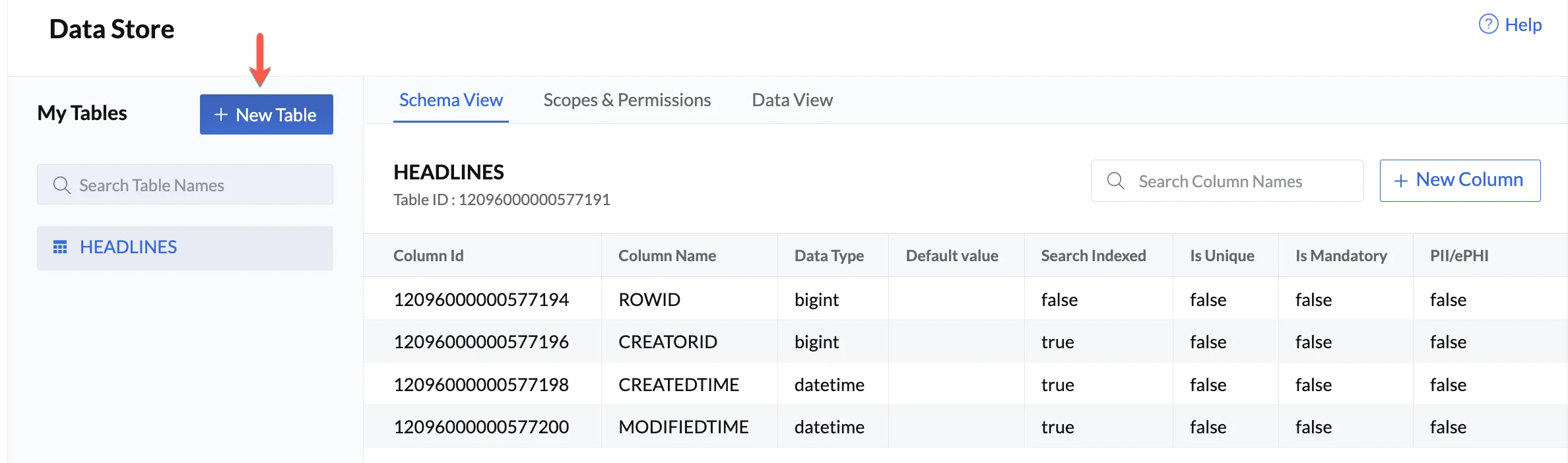1568x463 pixels.
Task: Click the plus icon on New Table
Action: pyautogui.click(x=221, y=115)
